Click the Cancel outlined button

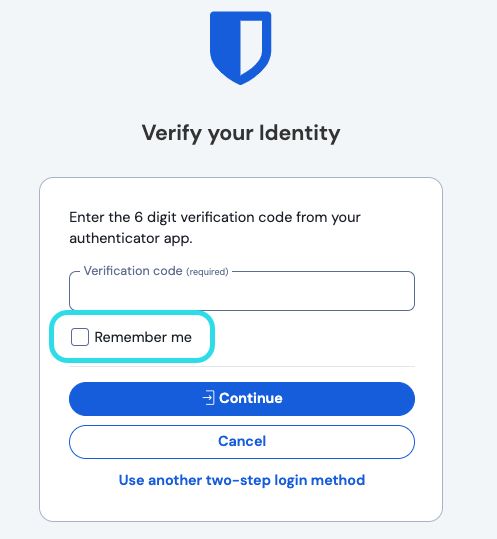[x=242, y=442]
